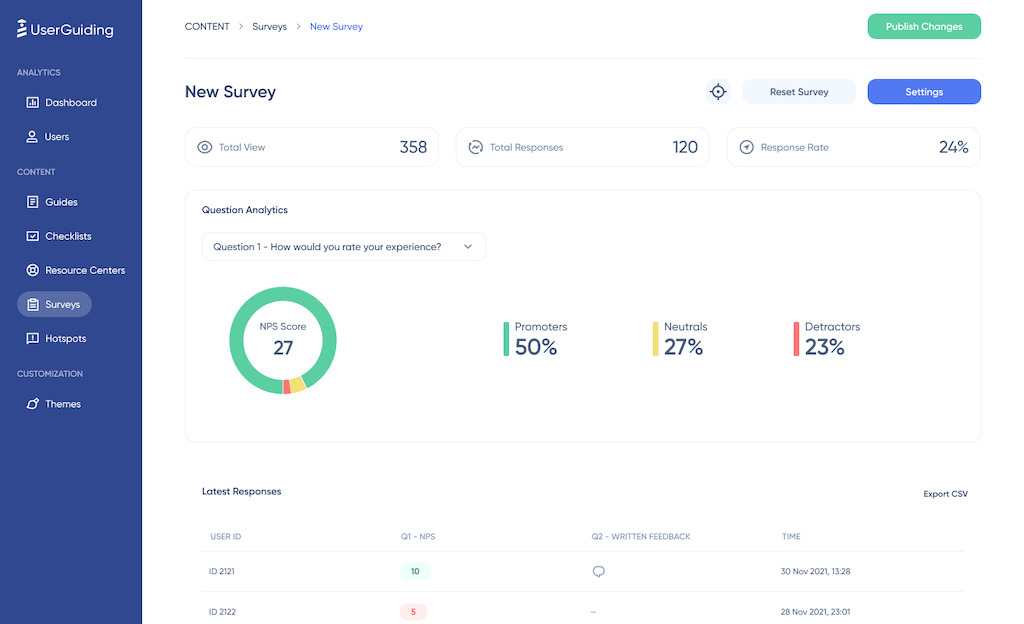1024x624 pixels.
Task: Select the Users icon under Analytics
Action: coord(34,136)
